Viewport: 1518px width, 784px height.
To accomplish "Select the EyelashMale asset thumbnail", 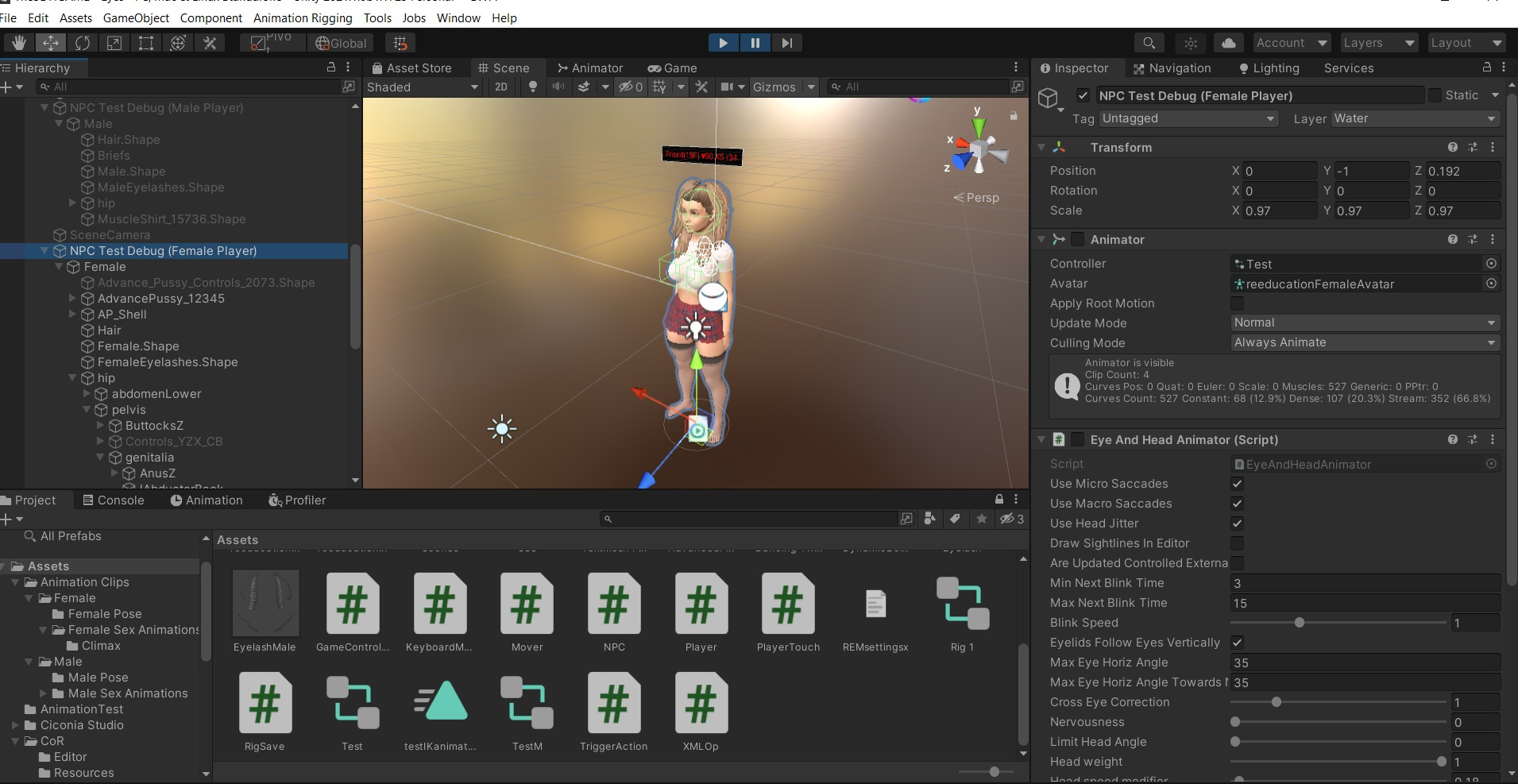I will coord(265,612).
